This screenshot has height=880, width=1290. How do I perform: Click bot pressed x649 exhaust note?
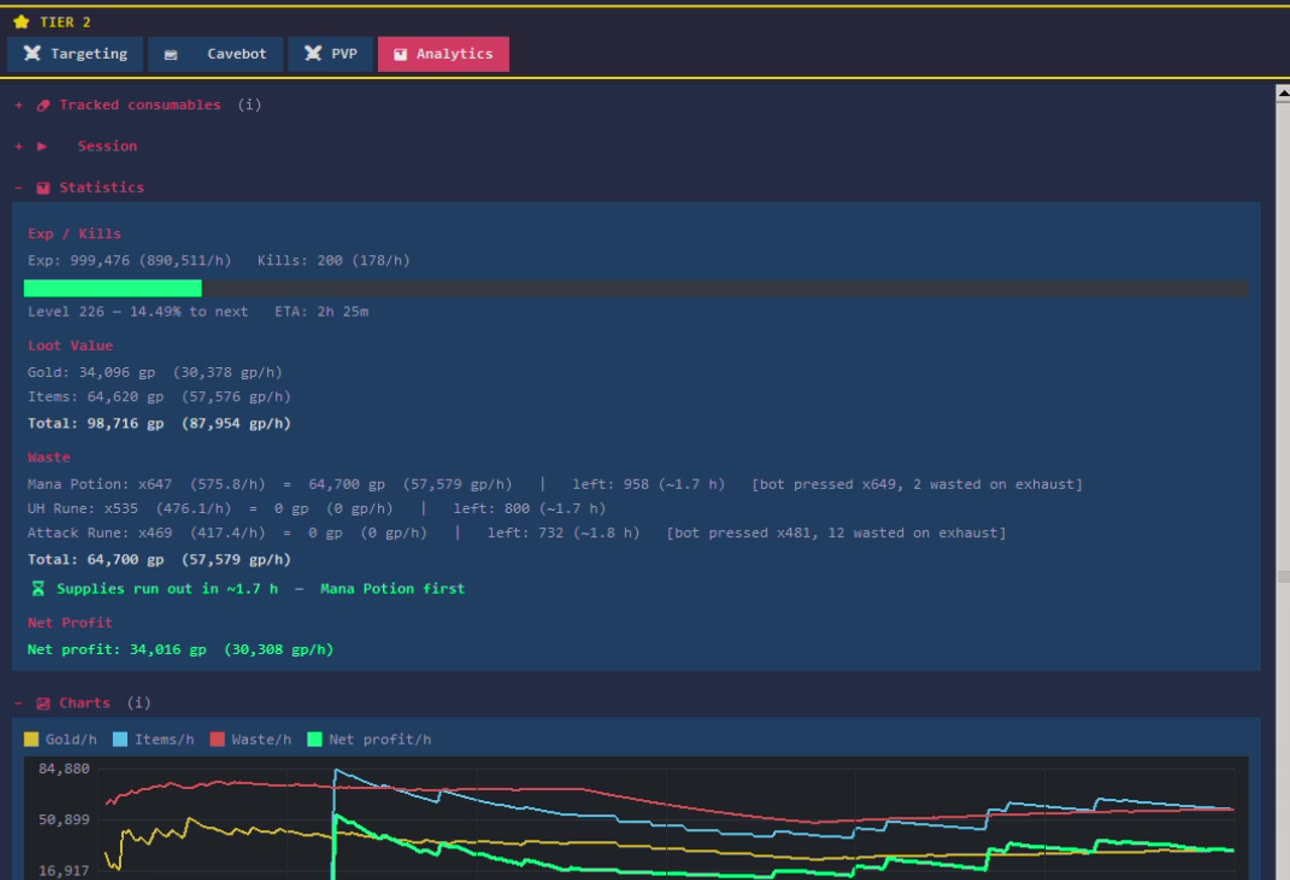[917, 484]
